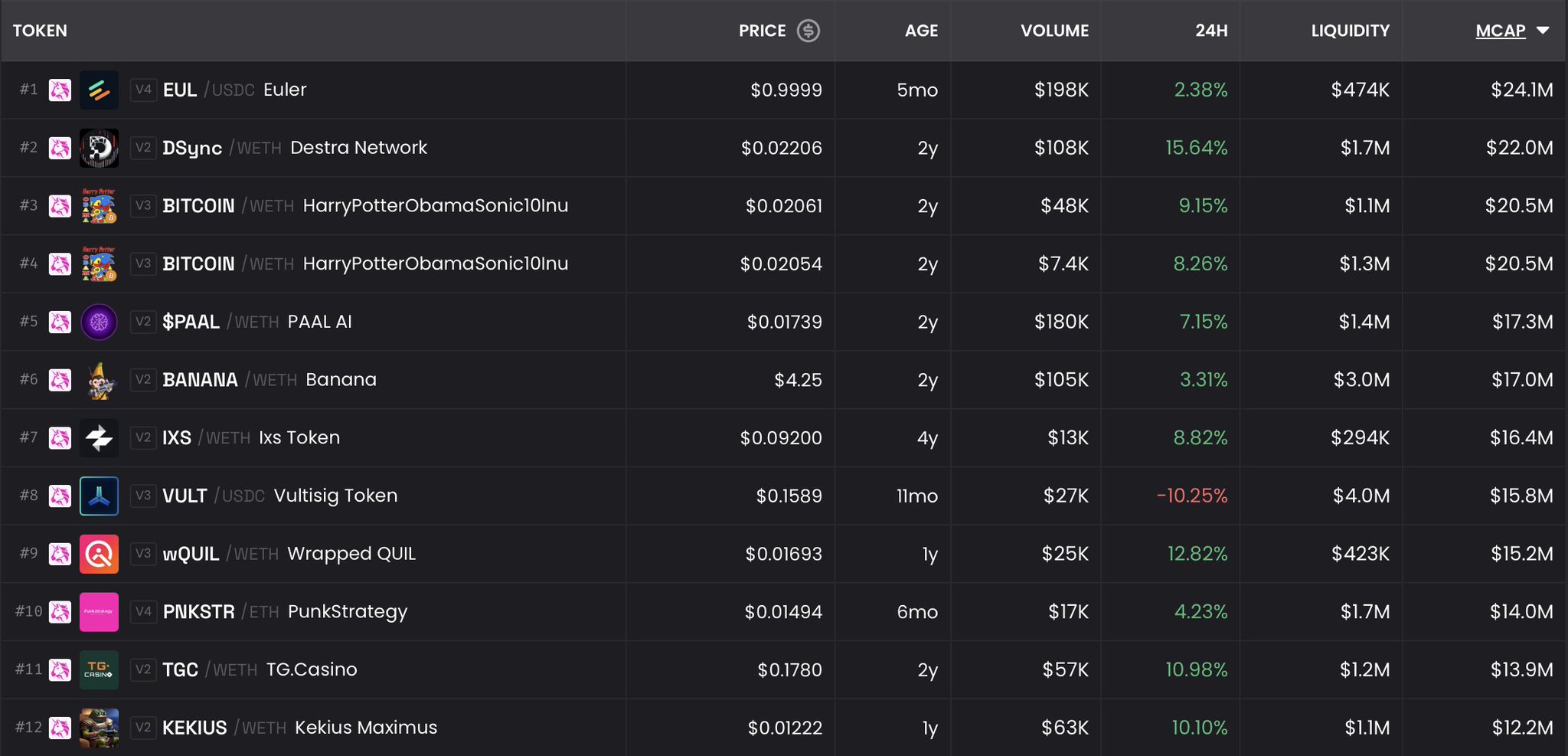Click the Banana monkey token logo
The width and height of the screenshot is (1568, 756).
click(x=99, y=380)
